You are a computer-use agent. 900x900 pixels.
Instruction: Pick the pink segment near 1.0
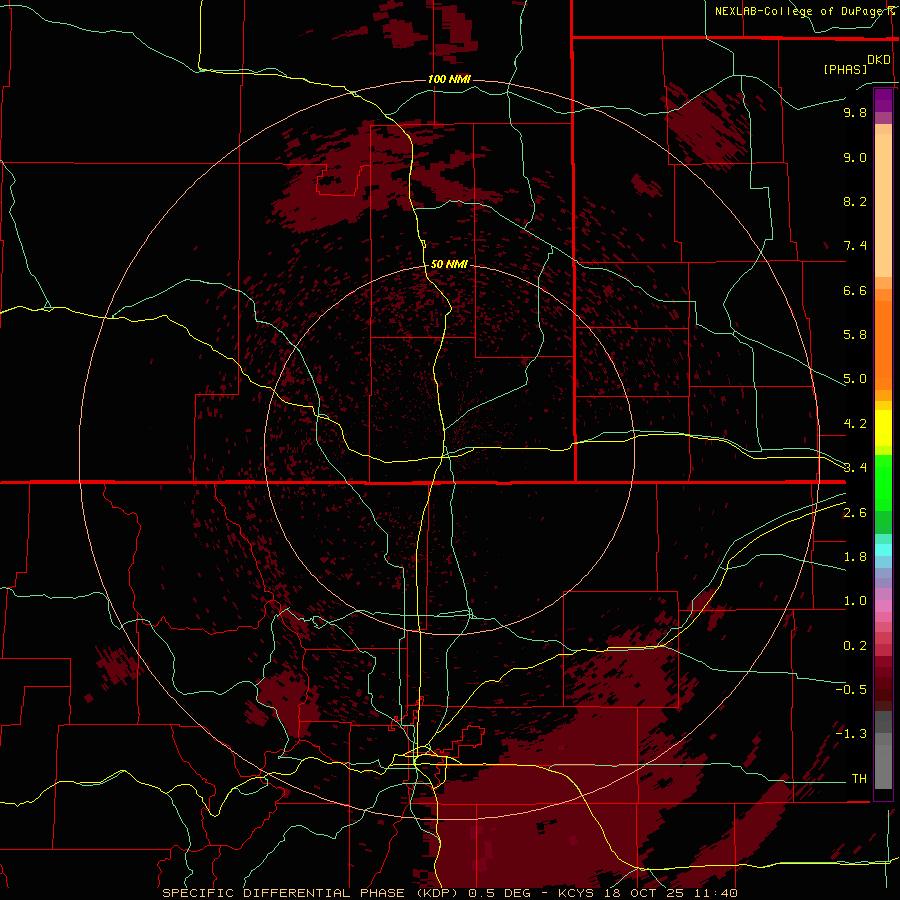(883, 606)
